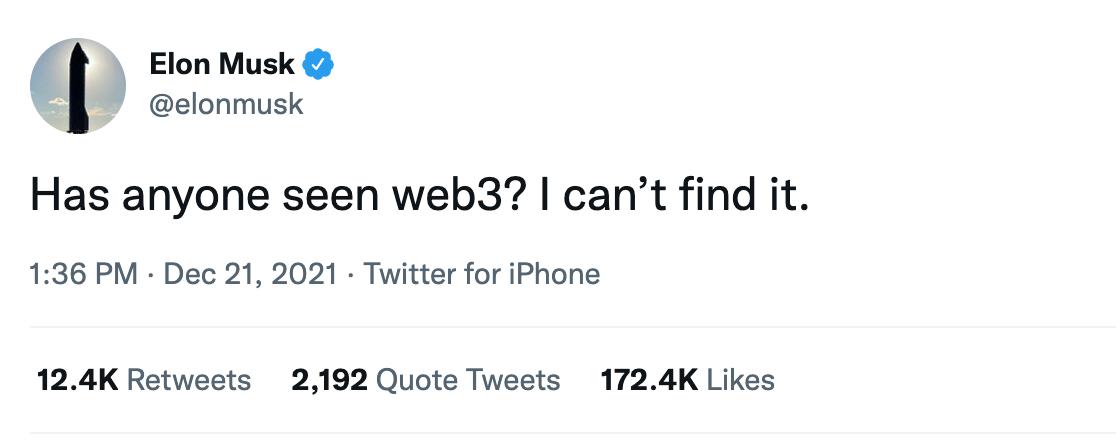Click the word Musk in display name
1116x448 pixels.
(x=258, y=65)
